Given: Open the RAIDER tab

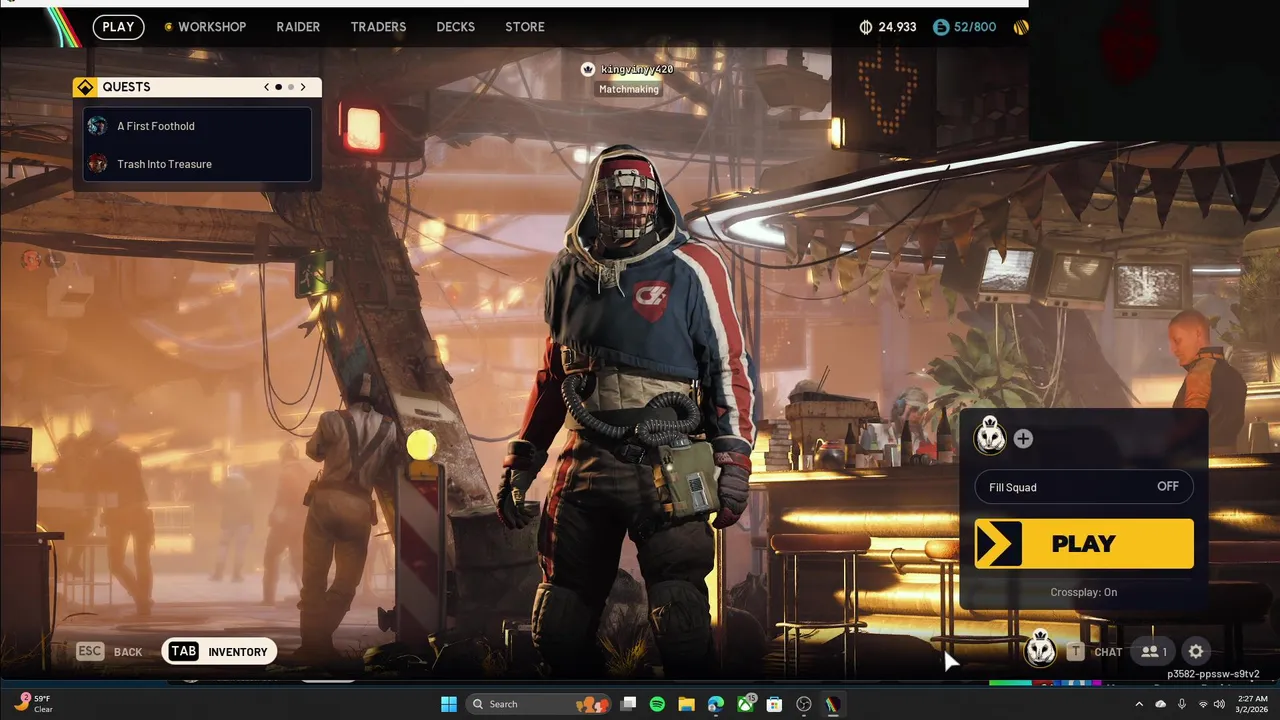Looking at the screenshot, I should [x=298, y=27].
